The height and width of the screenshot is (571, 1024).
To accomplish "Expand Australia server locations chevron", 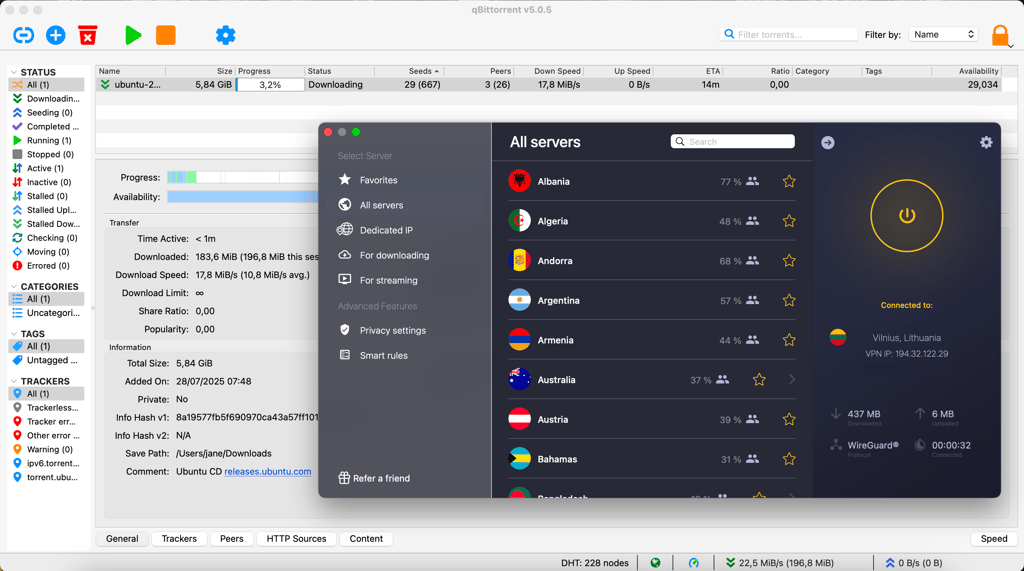I will point(792,380).
